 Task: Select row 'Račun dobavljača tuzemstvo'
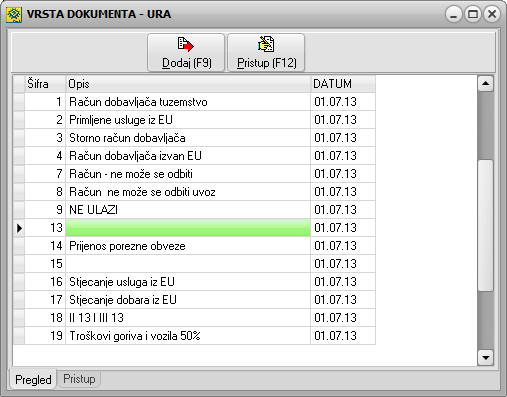point(194,102)
